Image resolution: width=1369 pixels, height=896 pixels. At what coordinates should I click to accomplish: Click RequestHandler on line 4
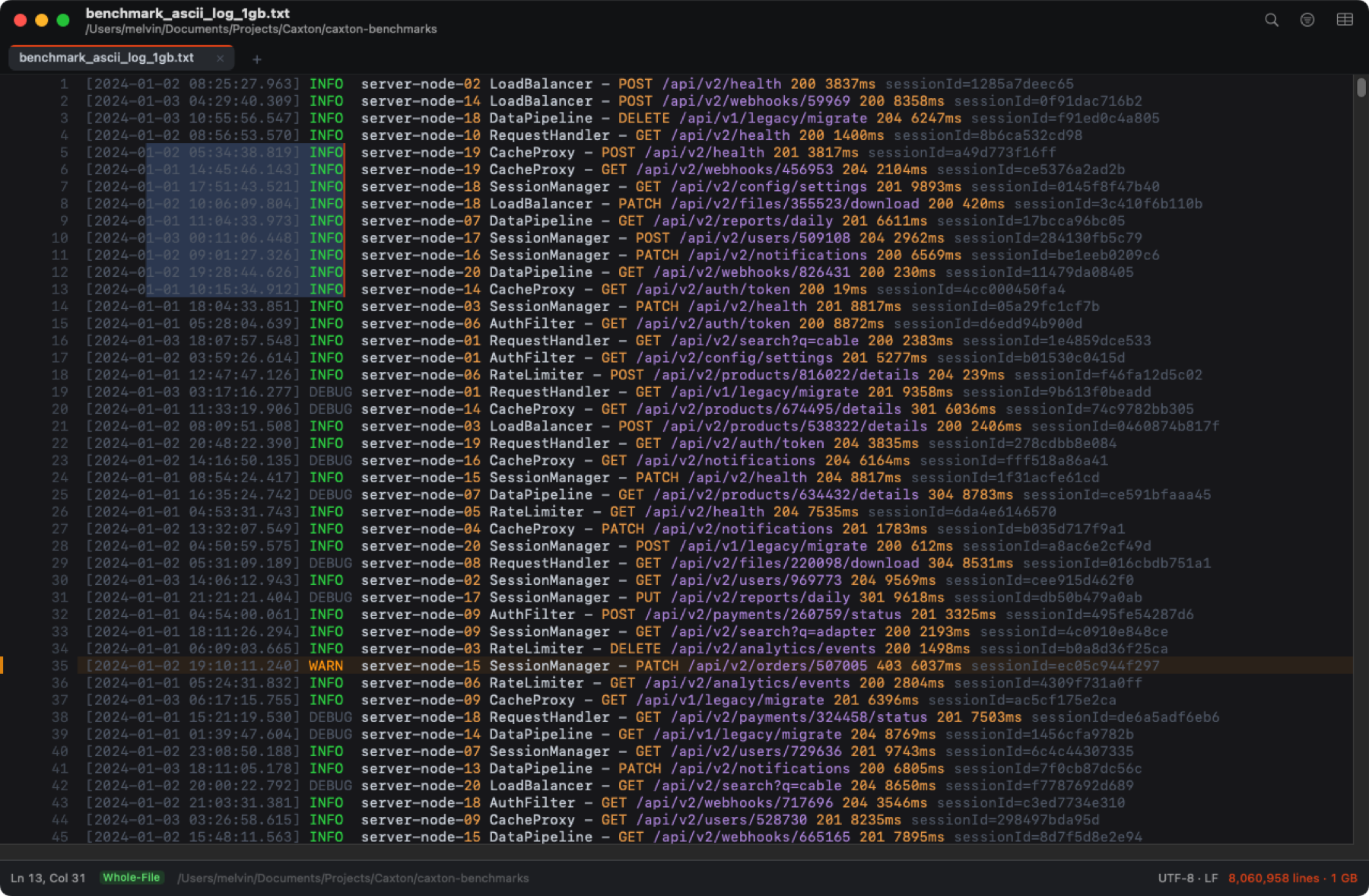coord(549,135)
